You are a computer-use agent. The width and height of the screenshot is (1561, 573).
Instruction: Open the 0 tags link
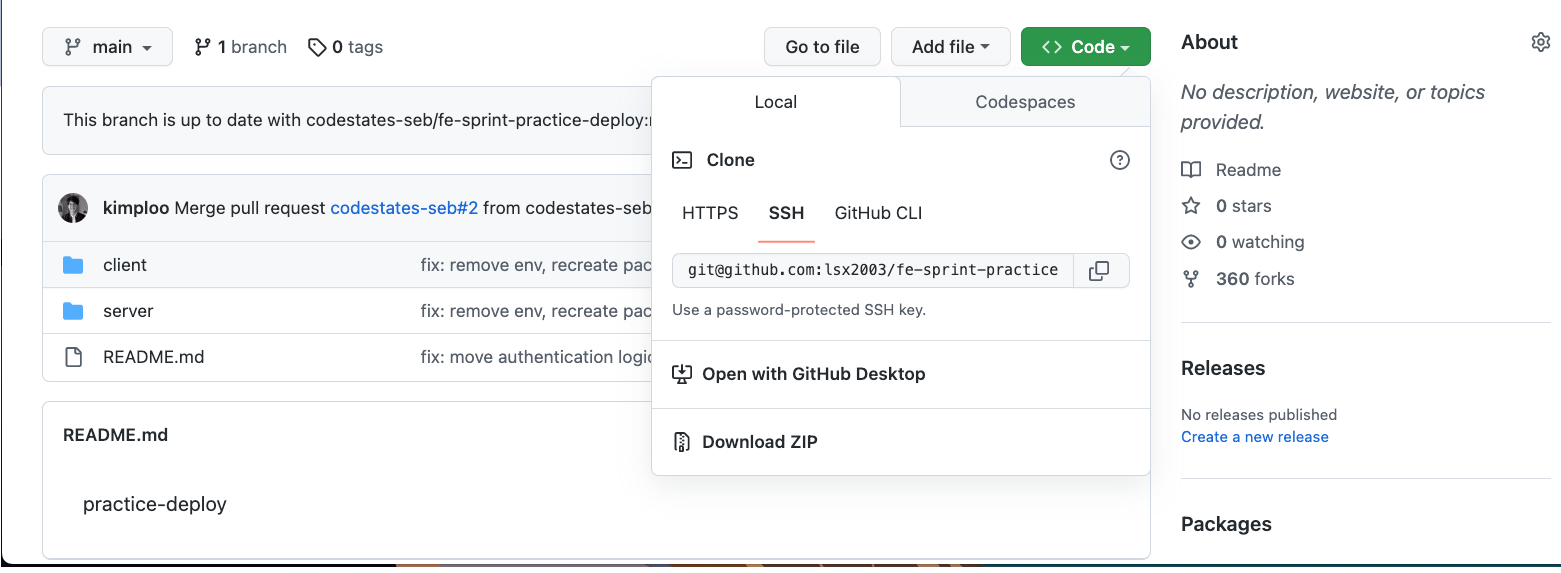point(345,47)
